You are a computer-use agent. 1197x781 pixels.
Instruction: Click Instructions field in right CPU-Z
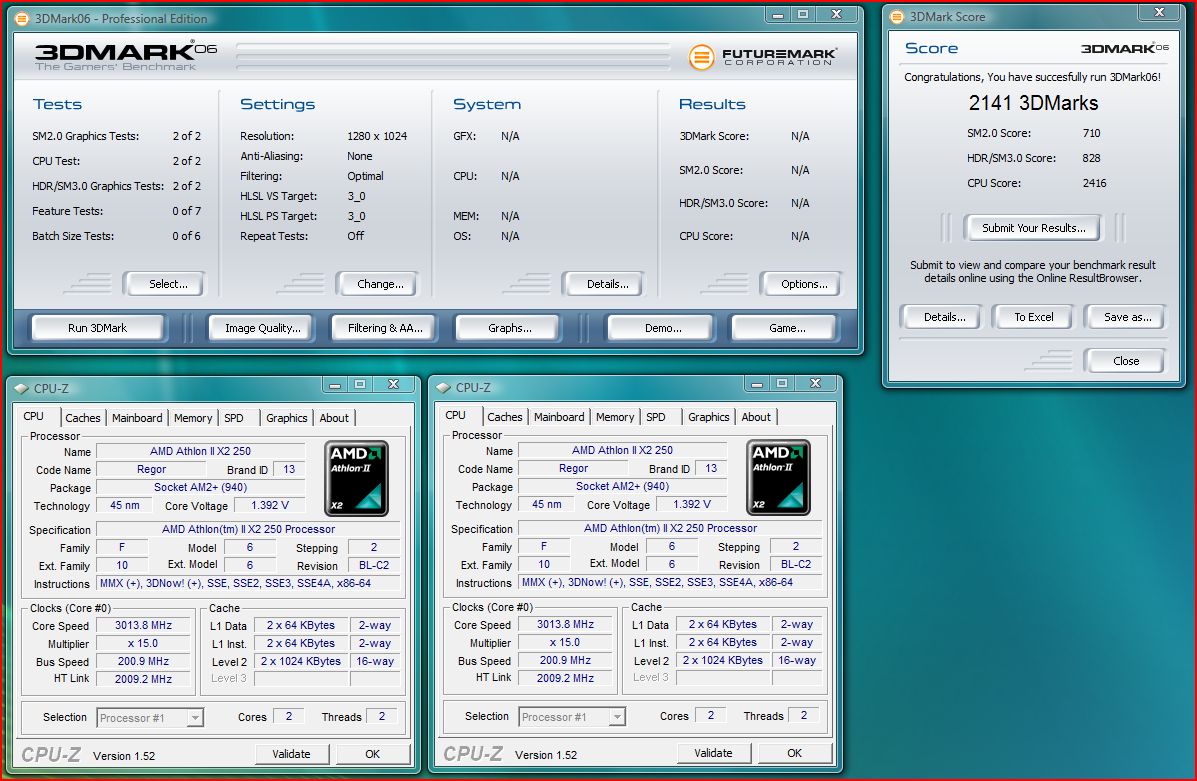pyautogui.click(x=669, y=583)
